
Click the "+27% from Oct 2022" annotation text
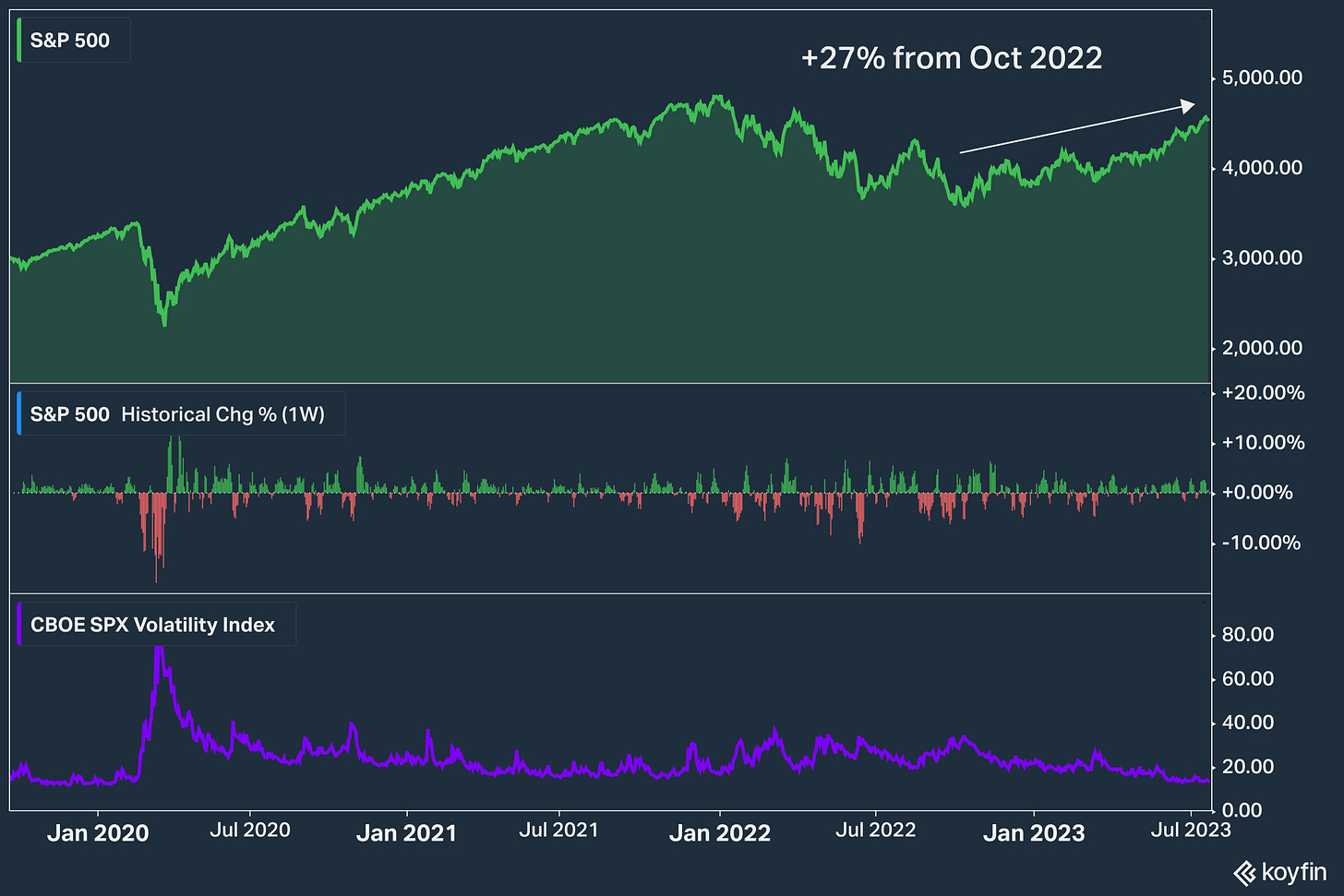coord(952,58)
